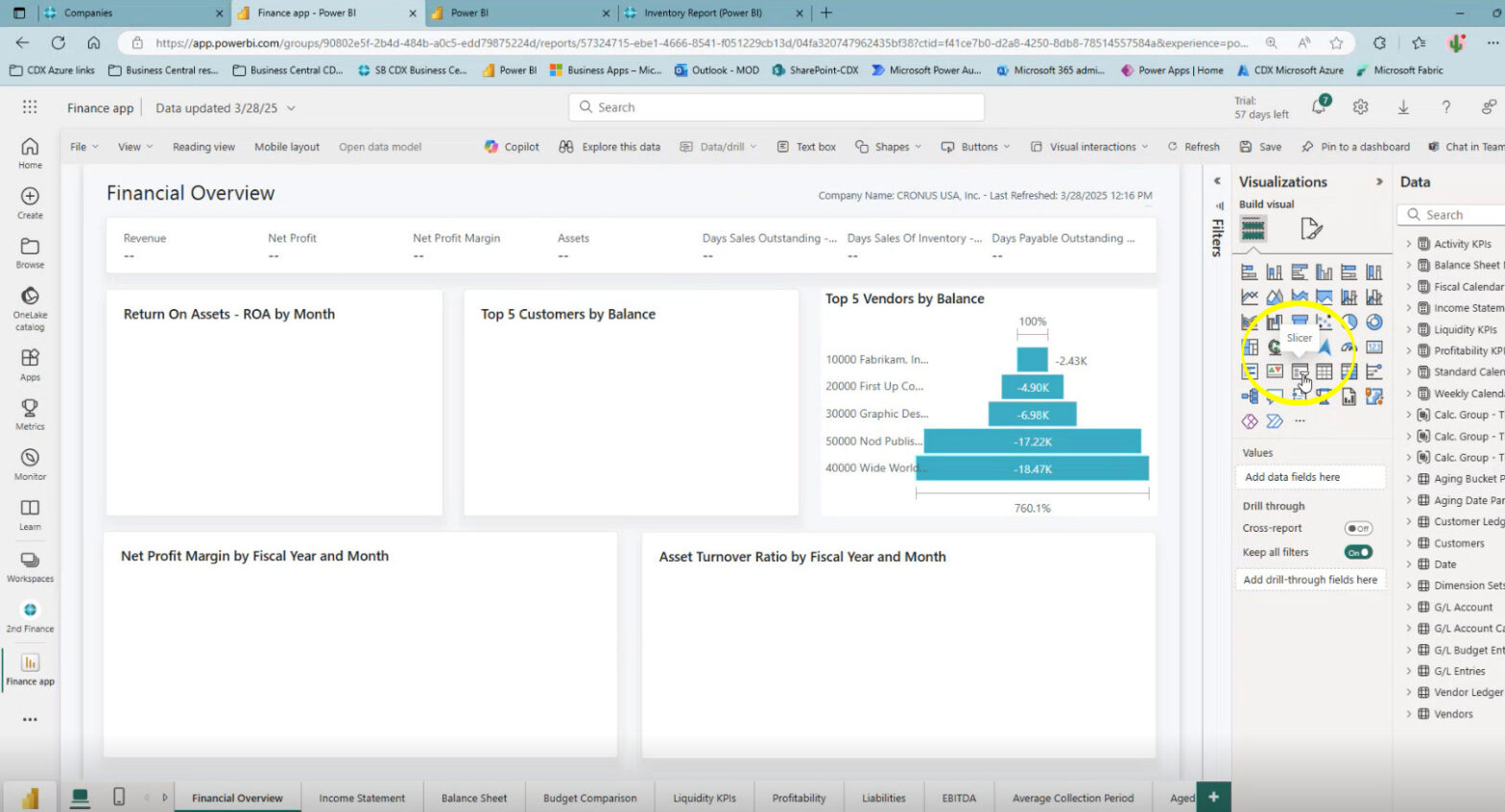Select the card (123) visualization icon
This screenshot has width=1505, height=812.
pyautogui.click(x=1374, y=347)
